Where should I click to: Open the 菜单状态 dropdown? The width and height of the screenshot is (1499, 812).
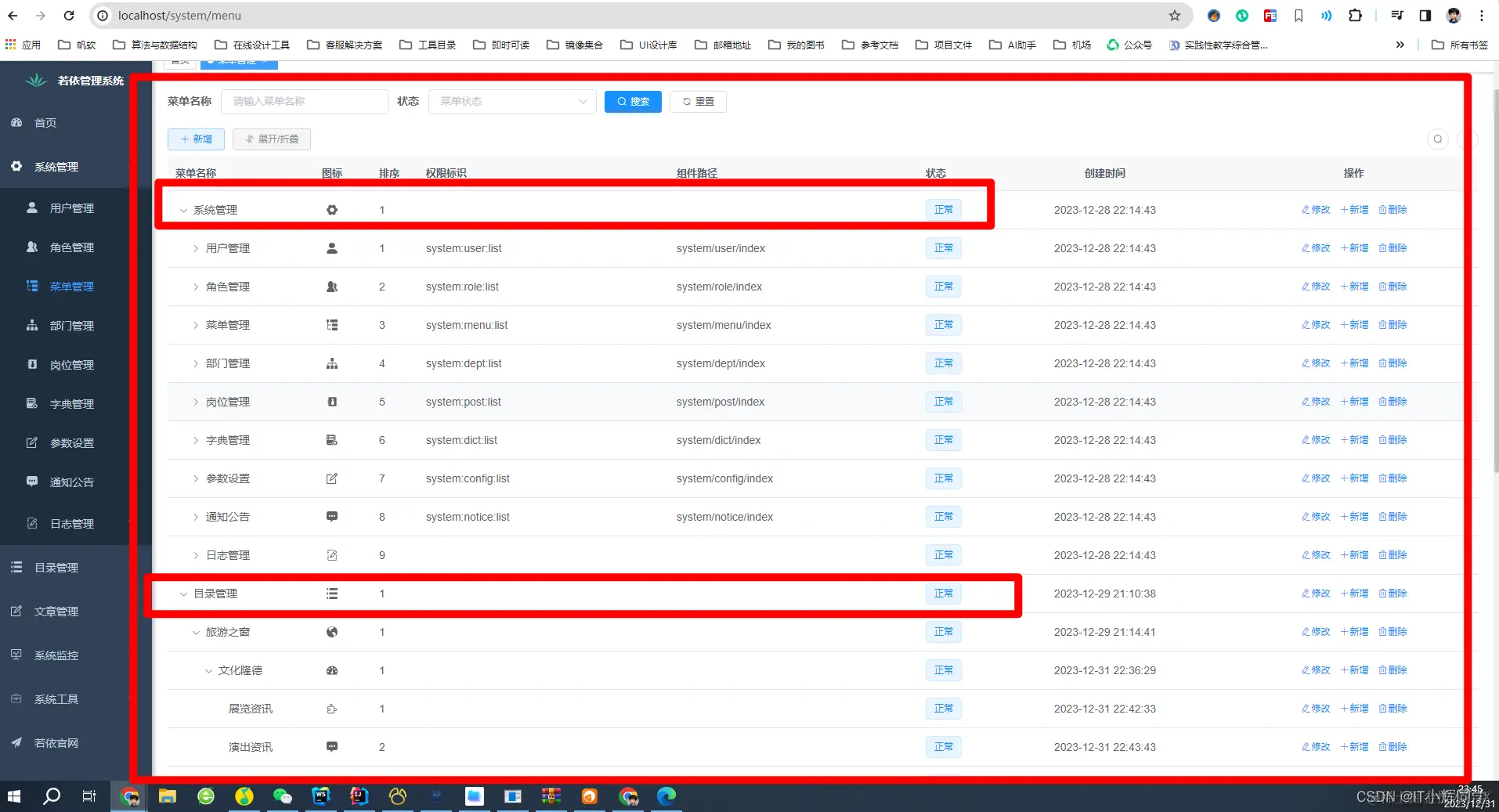click(512, 101)
